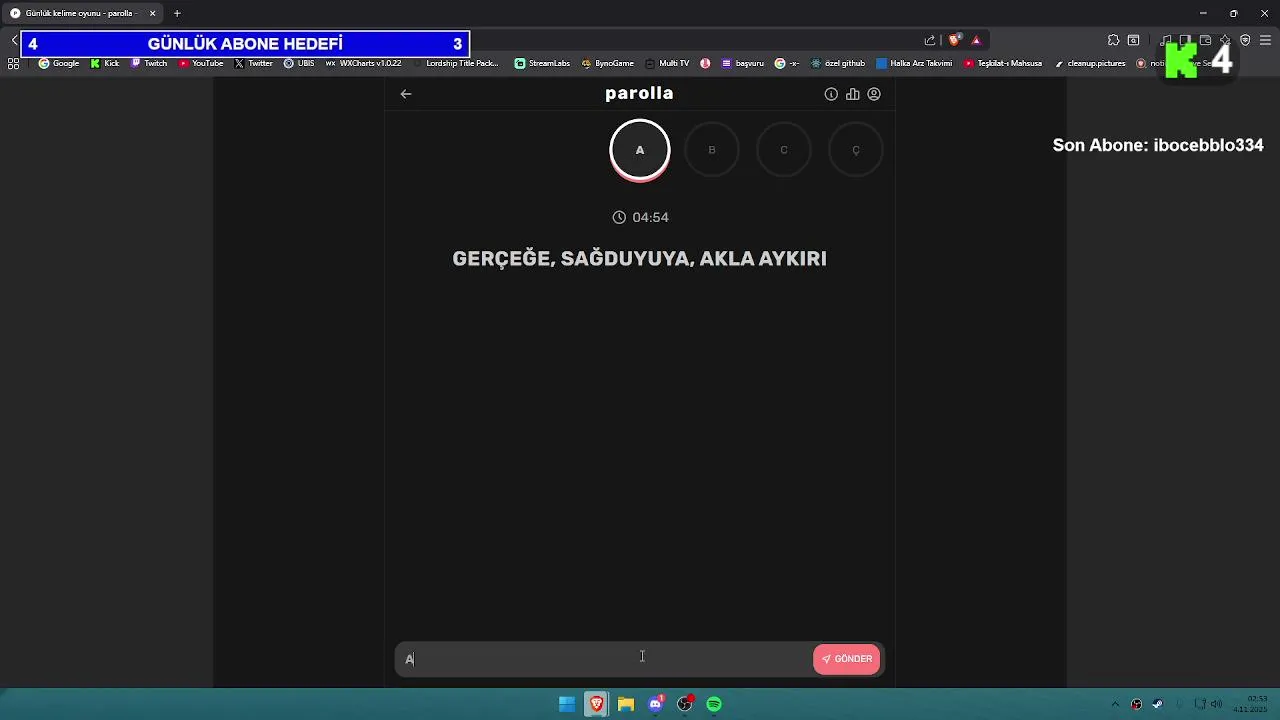Open Spotify from the taskbar
Image resolution: width=1280 pixels, height=720 pixels.
[x=714, y=704]
